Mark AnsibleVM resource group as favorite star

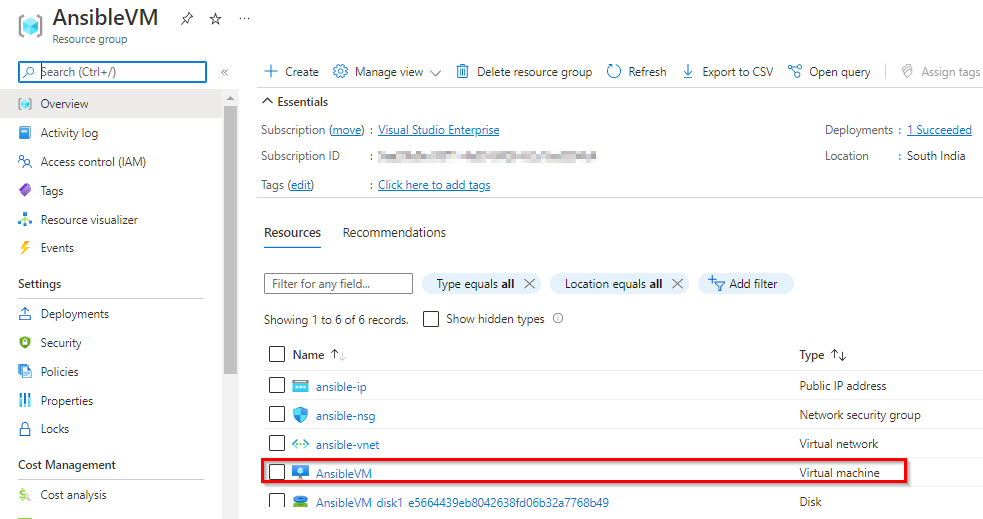pyautogui.click(x=216, y=19)
